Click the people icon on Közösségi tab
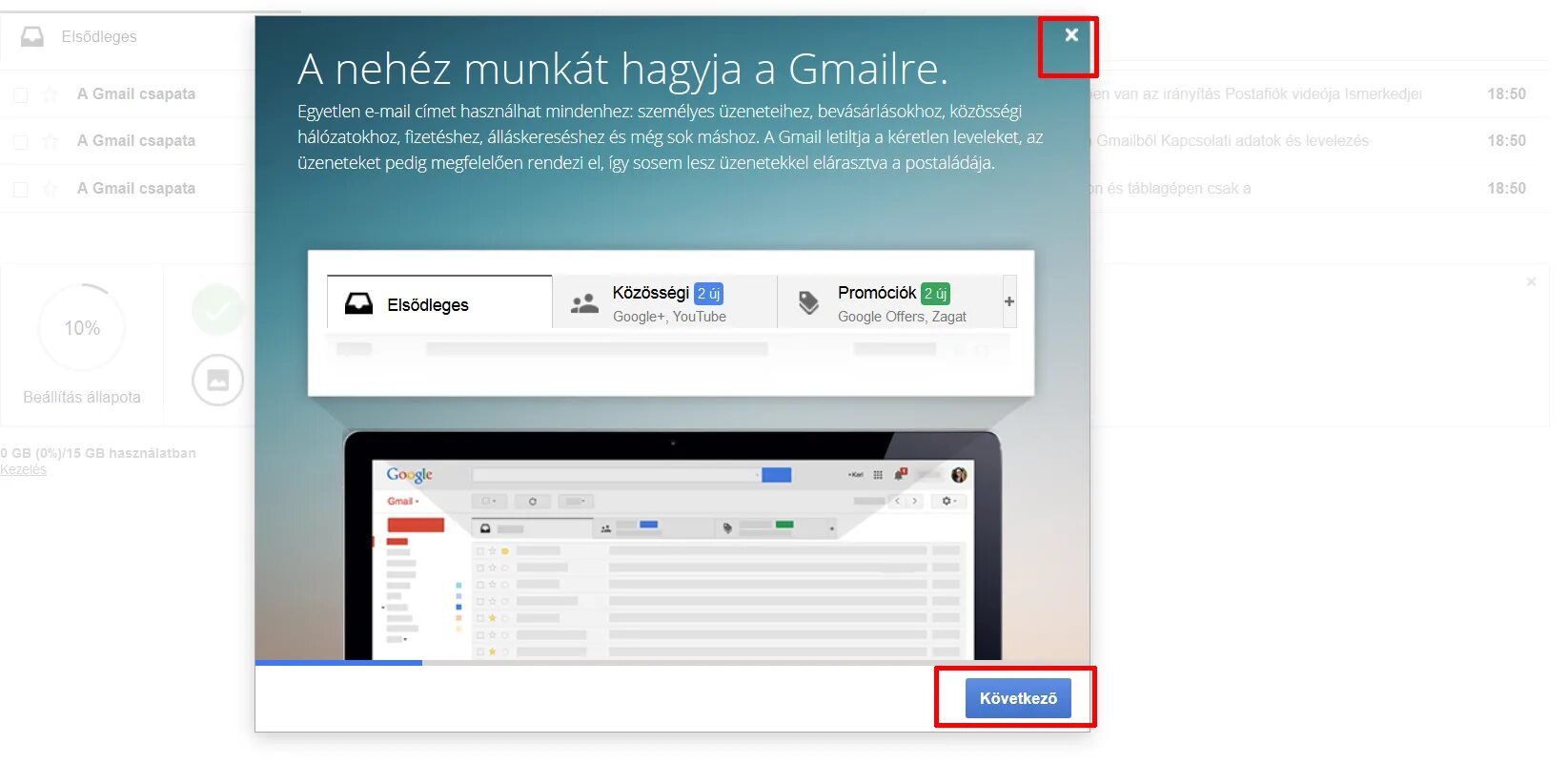Image resolution: width=1568 pixels, height=764 pixels. tap(584, 304)
